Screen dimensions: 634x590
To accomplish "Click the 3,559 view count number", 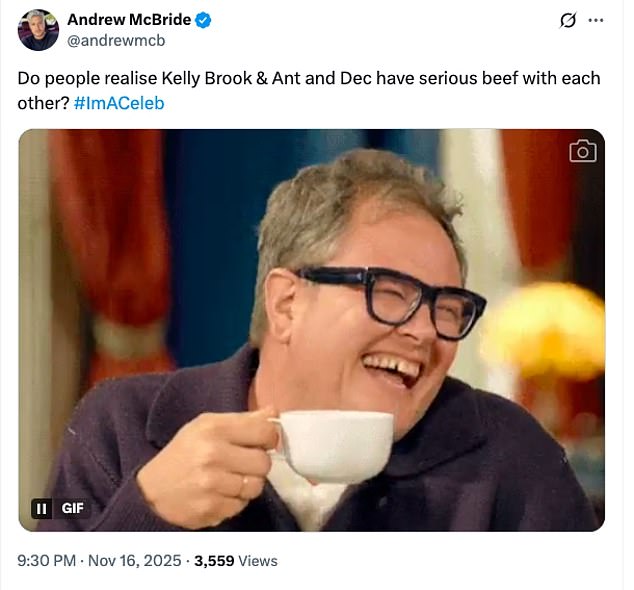I will click(x=214, y=561).
